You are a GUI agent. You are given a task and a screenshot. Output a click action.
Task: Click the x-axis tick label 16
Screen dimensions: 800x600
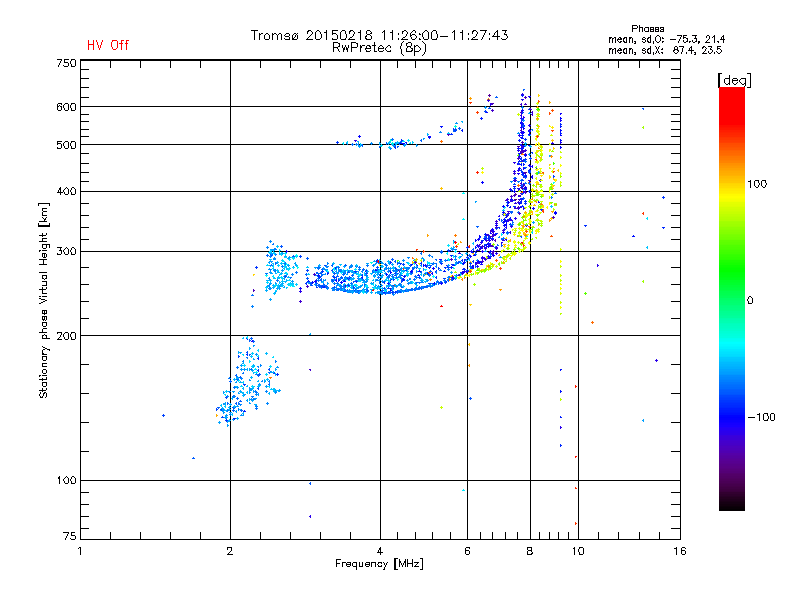tap(680, 551)
